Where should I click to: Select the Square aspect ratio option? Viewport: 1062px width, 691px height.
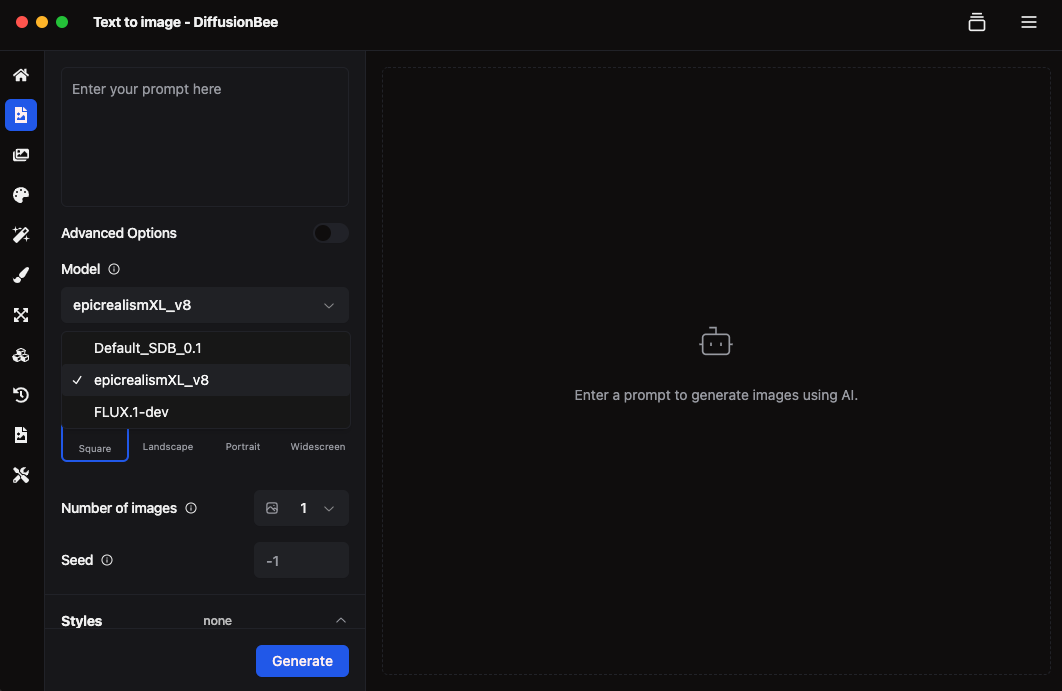click(x=95, y=446)
